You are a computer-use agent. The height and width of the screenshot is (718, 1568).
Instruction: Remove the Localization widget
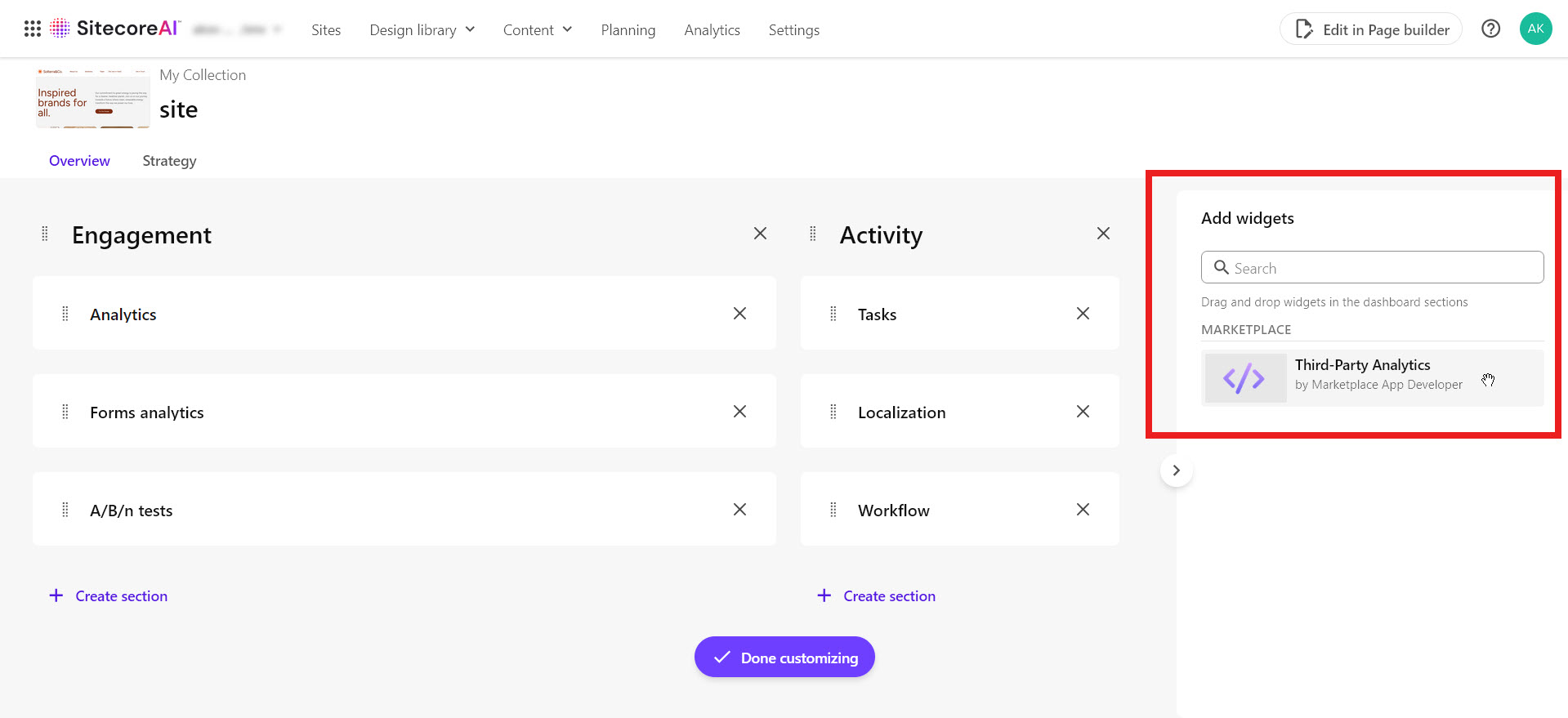coord(1083,412)
